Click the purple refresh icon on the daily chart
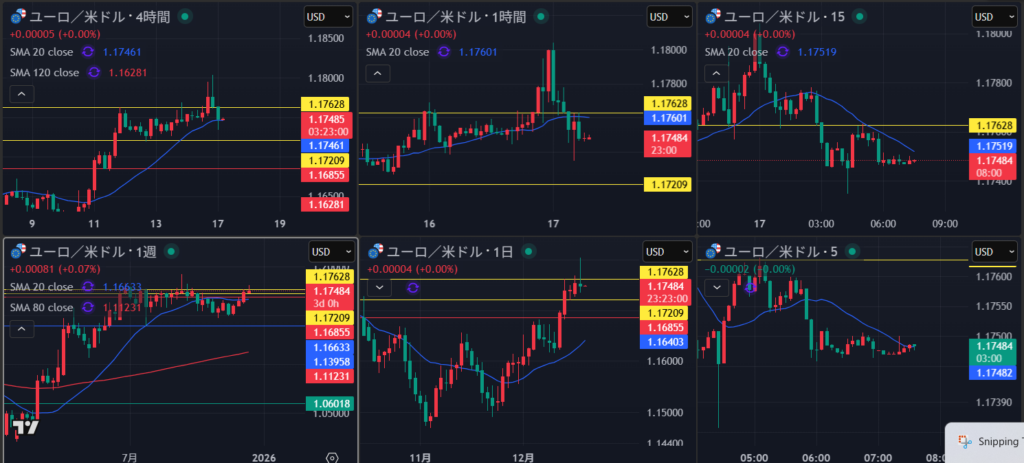The image size is (1024, 463). coord(412,287)
